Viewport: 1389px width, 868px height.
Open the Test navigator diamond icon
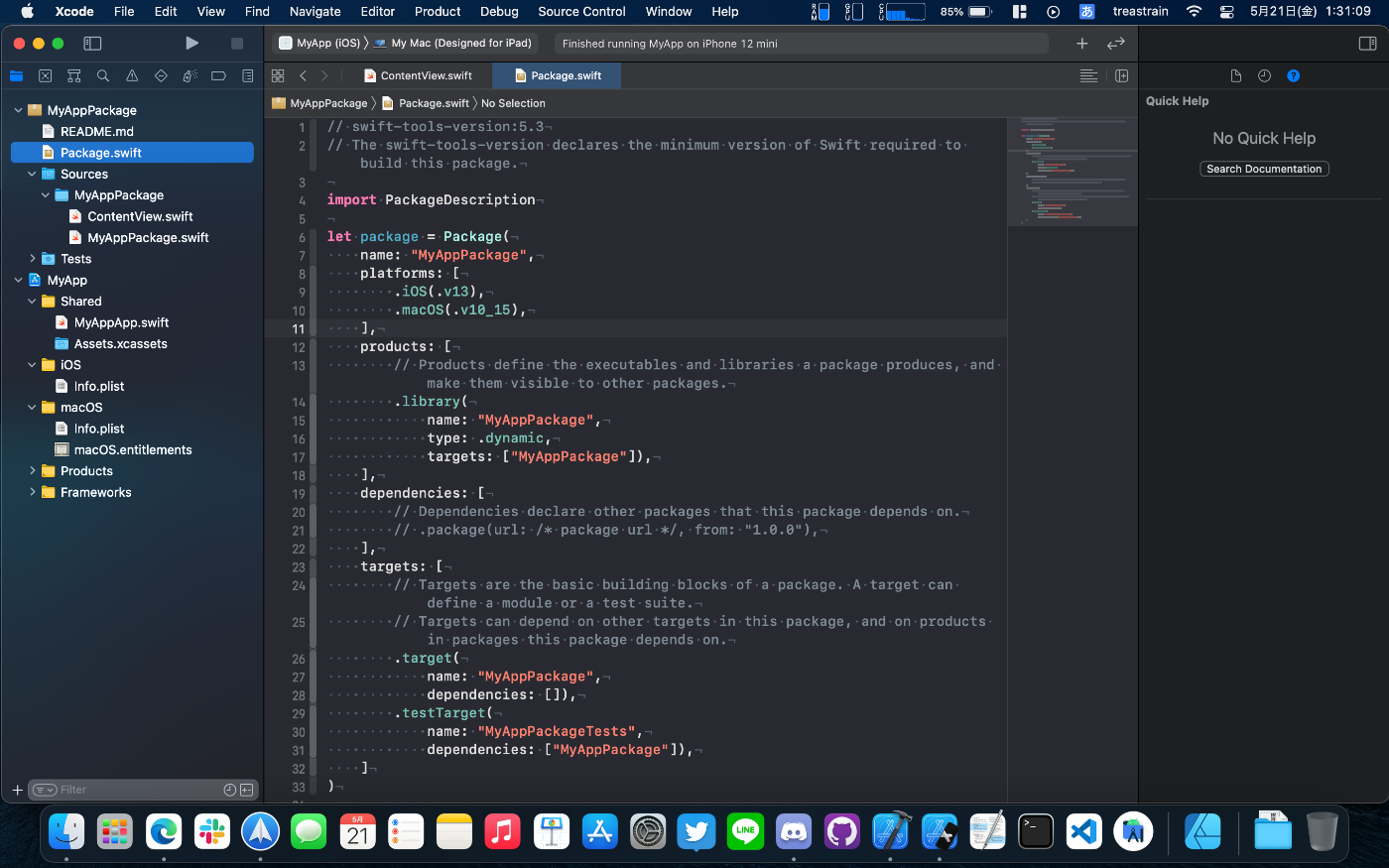[x=161, y=75]
